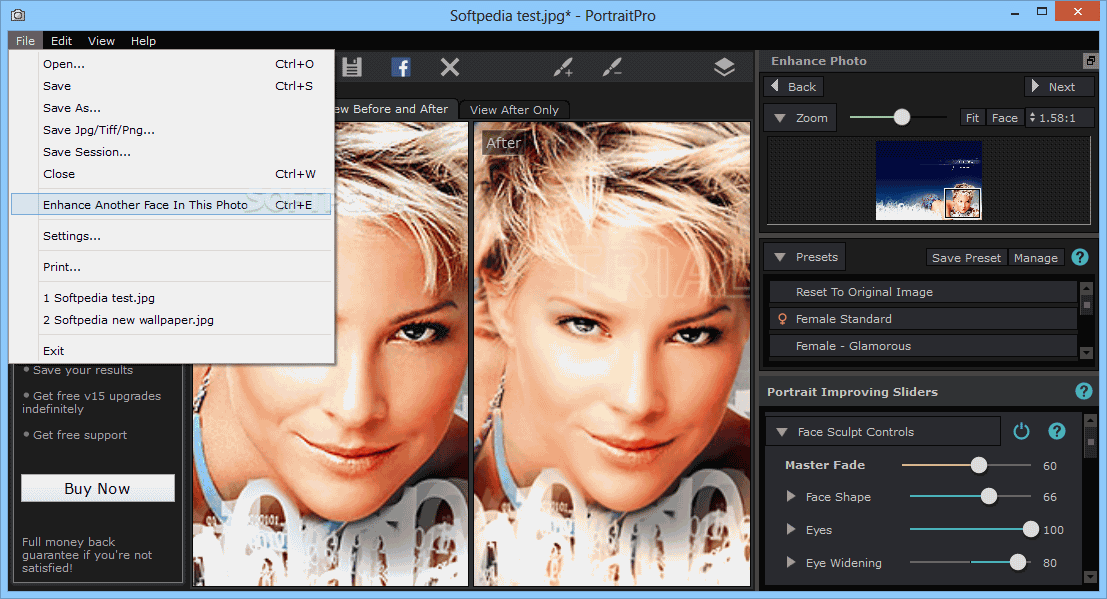Click camera icon in the title bar
The height and width of the screenshot is (599, 1107).
pyautogui.click(x=18, y=15)
